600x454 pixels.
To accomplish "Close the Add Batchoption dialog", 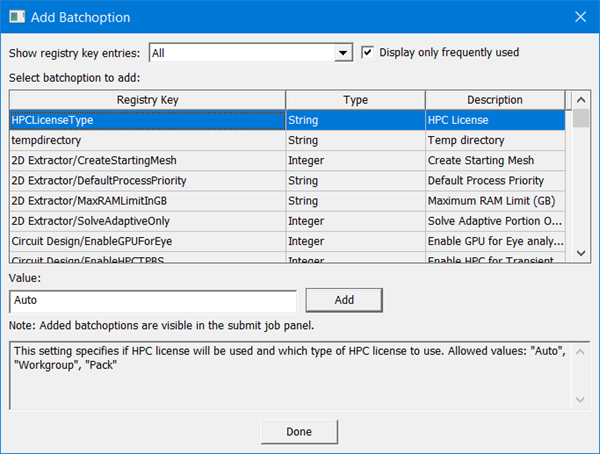I will click(x=579, y=17).
